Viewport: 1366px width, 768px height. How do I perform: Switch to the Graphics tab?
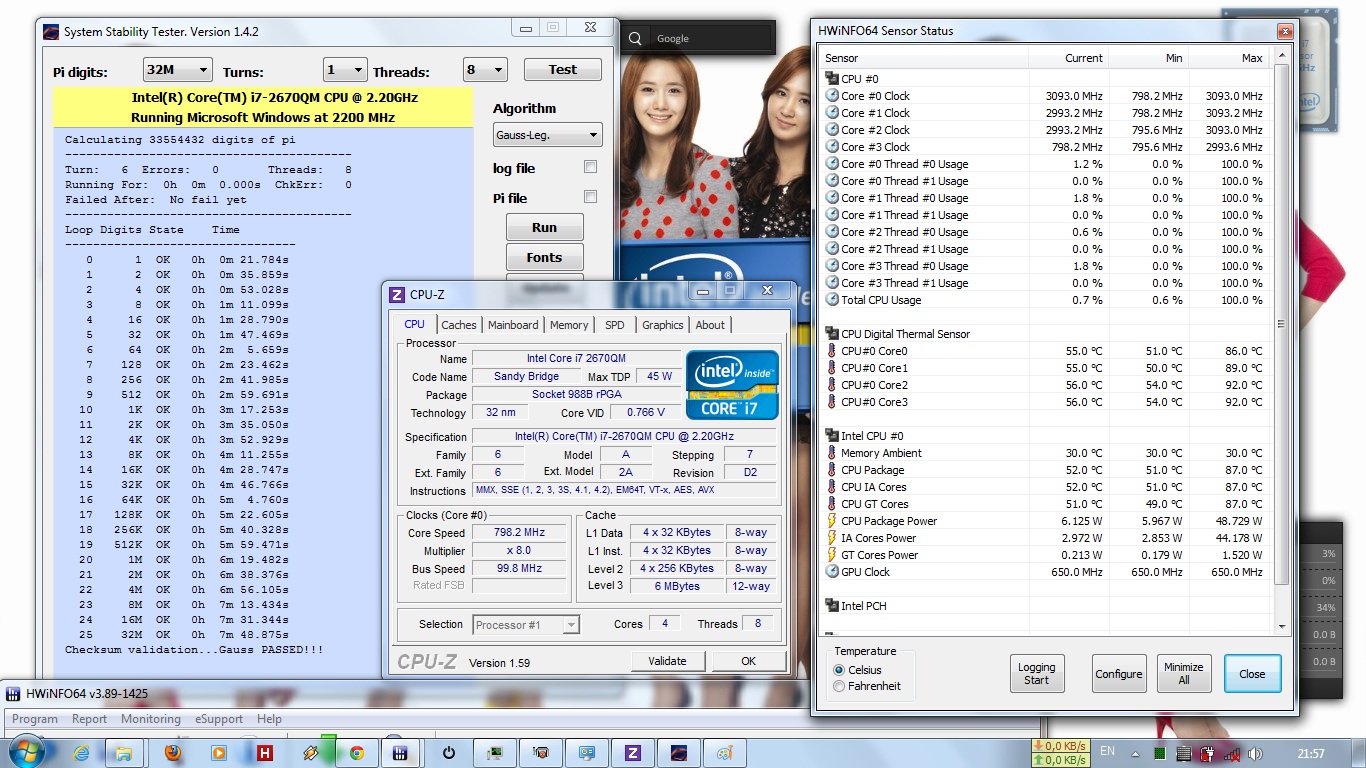[663, 325]
